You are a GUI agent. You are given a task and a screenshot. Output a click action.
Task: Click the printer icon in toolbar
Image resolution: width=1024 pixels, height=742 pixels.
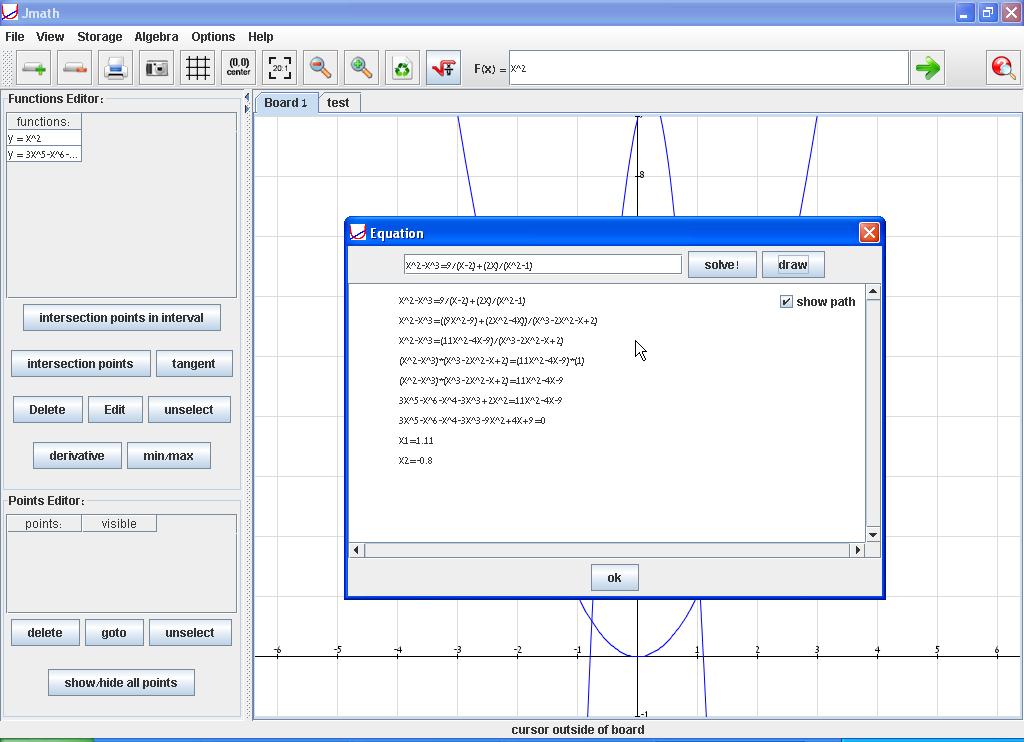[x=116, y=68]
